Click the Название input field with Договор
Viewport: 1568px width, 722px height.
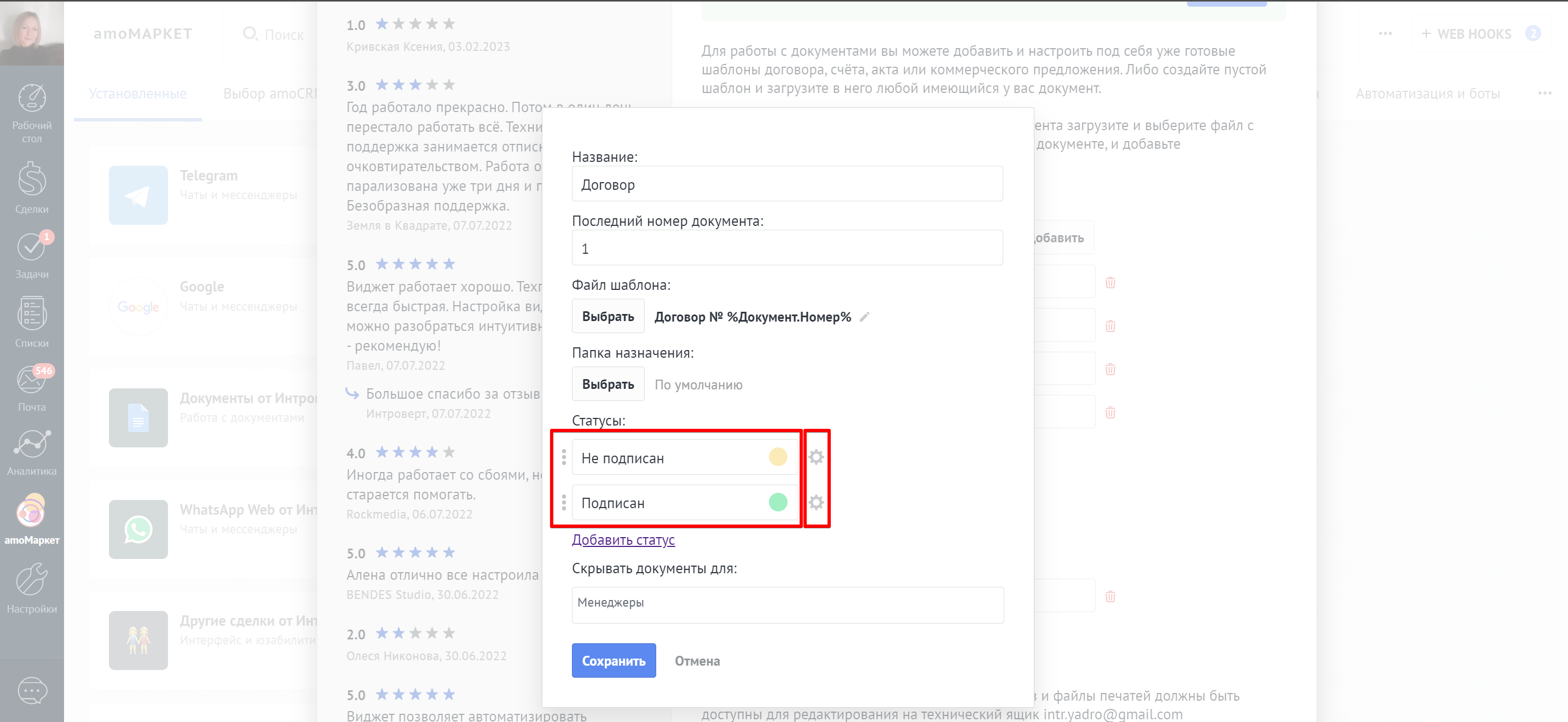(x=787, y=184)
